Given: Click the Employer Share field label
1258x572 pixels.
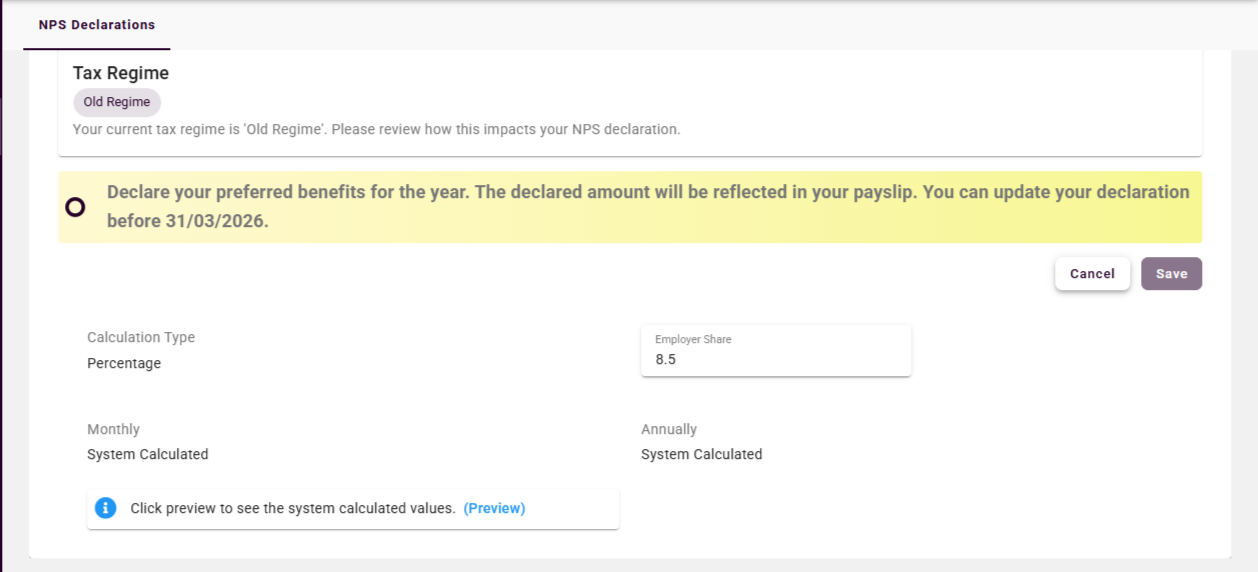Looking at the screenshot, I should (x=693, y=340).
